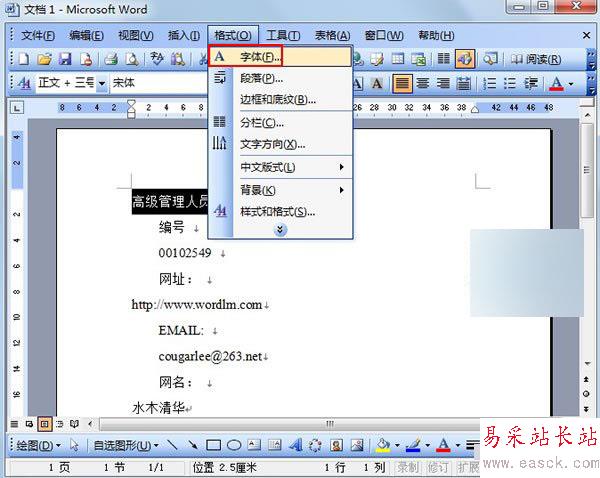Viewport: 600px width, 478px height.
Task: Save the document with floppy icon
Action: coord(65,59)
